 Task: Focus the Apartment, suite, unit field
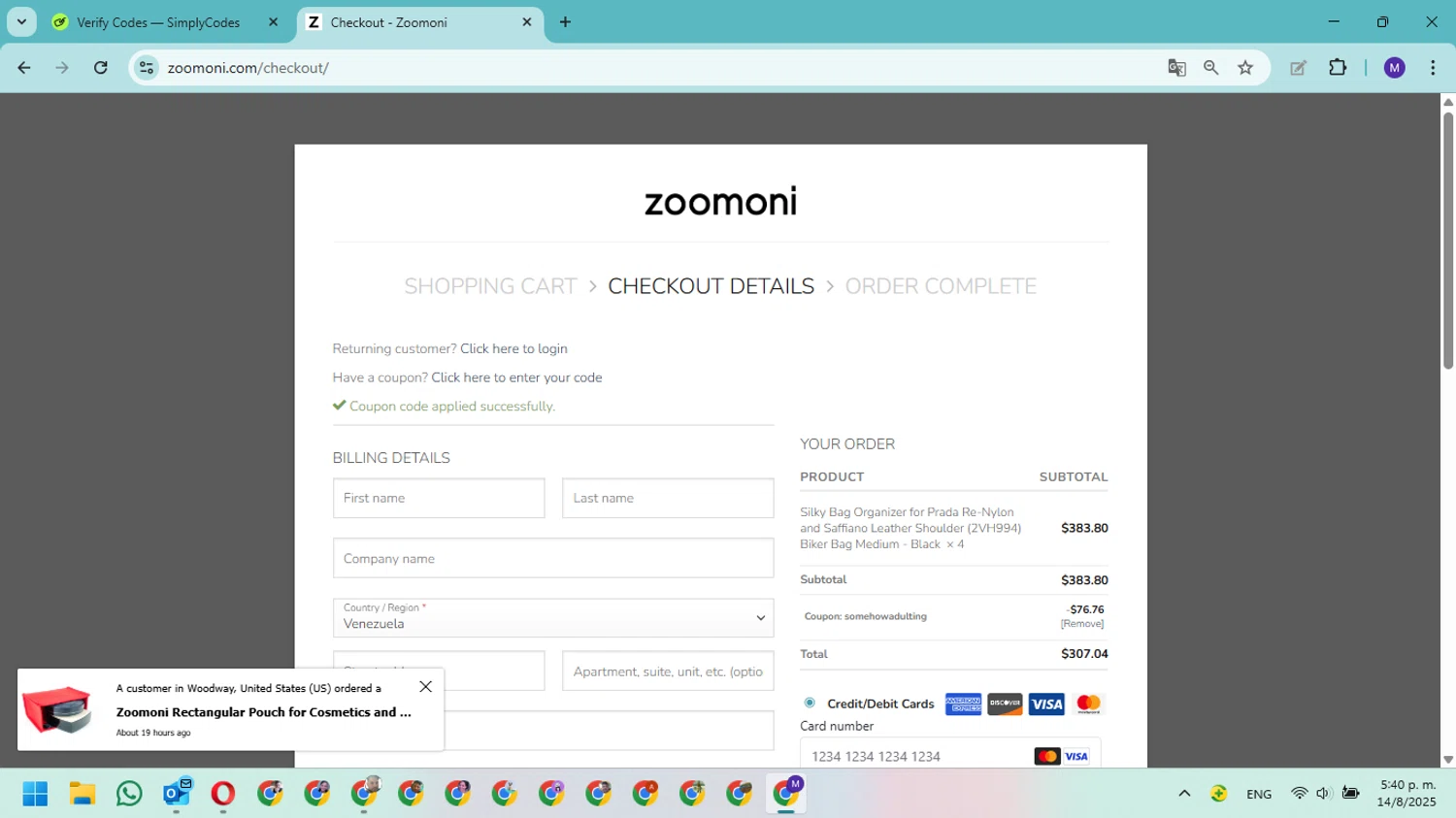[x=668, y=671]
